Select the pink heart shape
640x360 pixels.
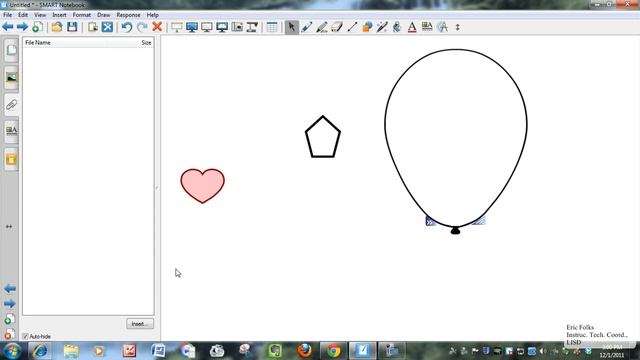(x=202, y=185)
